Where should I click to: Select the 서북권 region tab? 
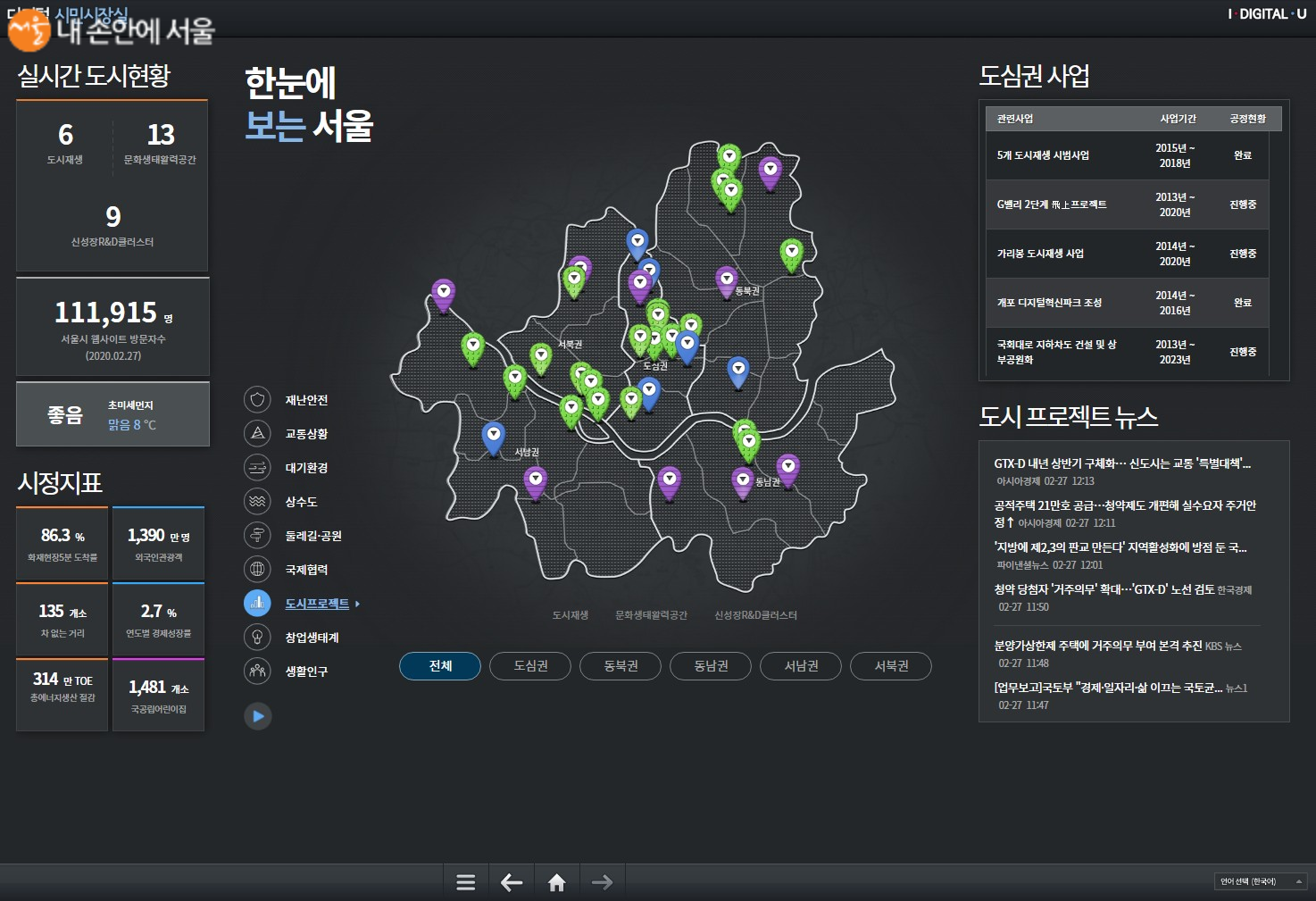[891, 666]
